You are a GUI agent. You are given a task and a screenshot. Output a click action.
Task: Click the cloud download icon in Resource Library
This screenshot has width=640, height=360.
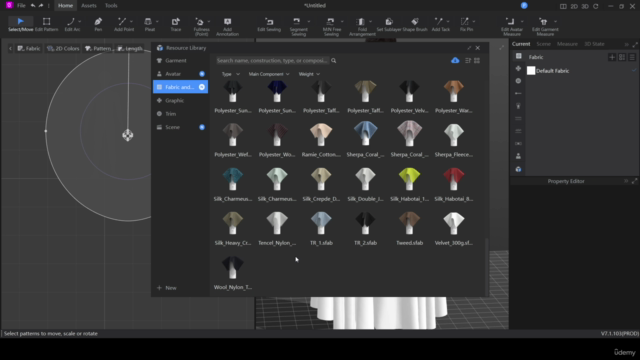(x=455, y=60)
